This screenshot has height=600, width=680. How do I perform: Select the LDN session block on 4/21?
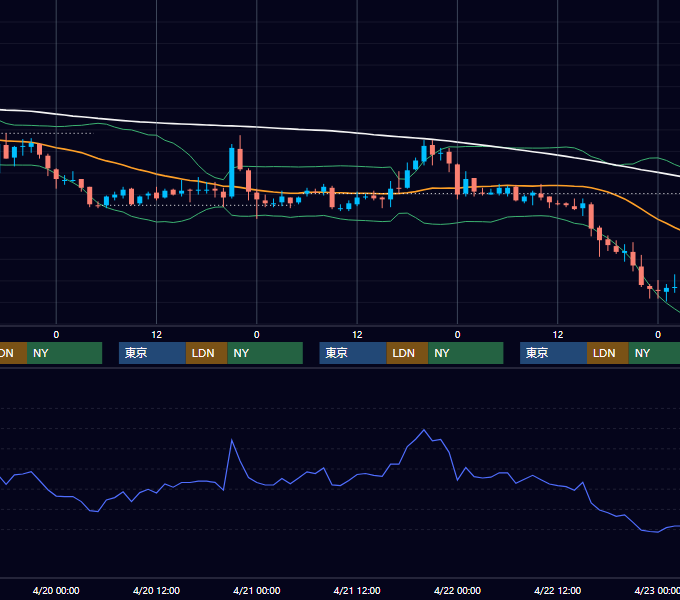coord(407,353)
